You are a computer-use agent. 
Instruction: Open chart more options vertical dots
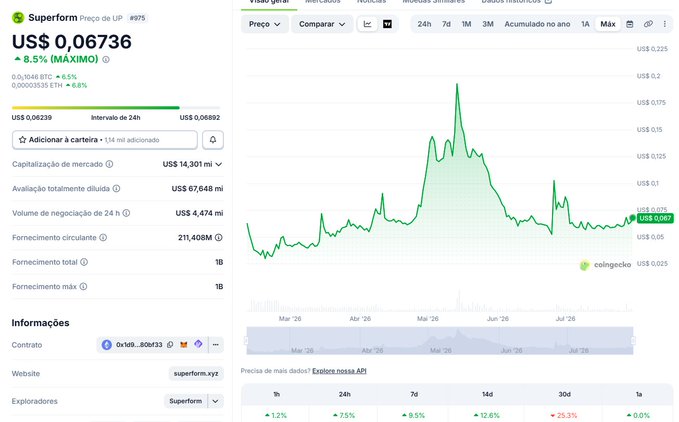click(665, 24)
